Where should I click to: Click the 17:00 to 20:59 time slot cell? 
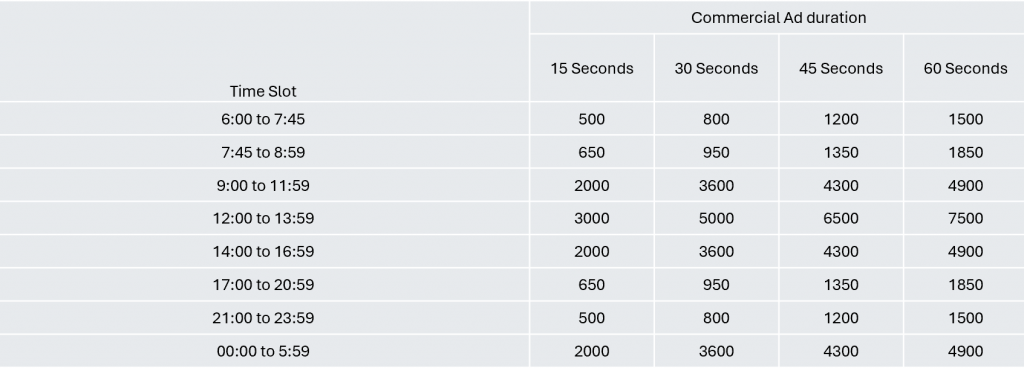pyautogui.click(x=264, y=284)
